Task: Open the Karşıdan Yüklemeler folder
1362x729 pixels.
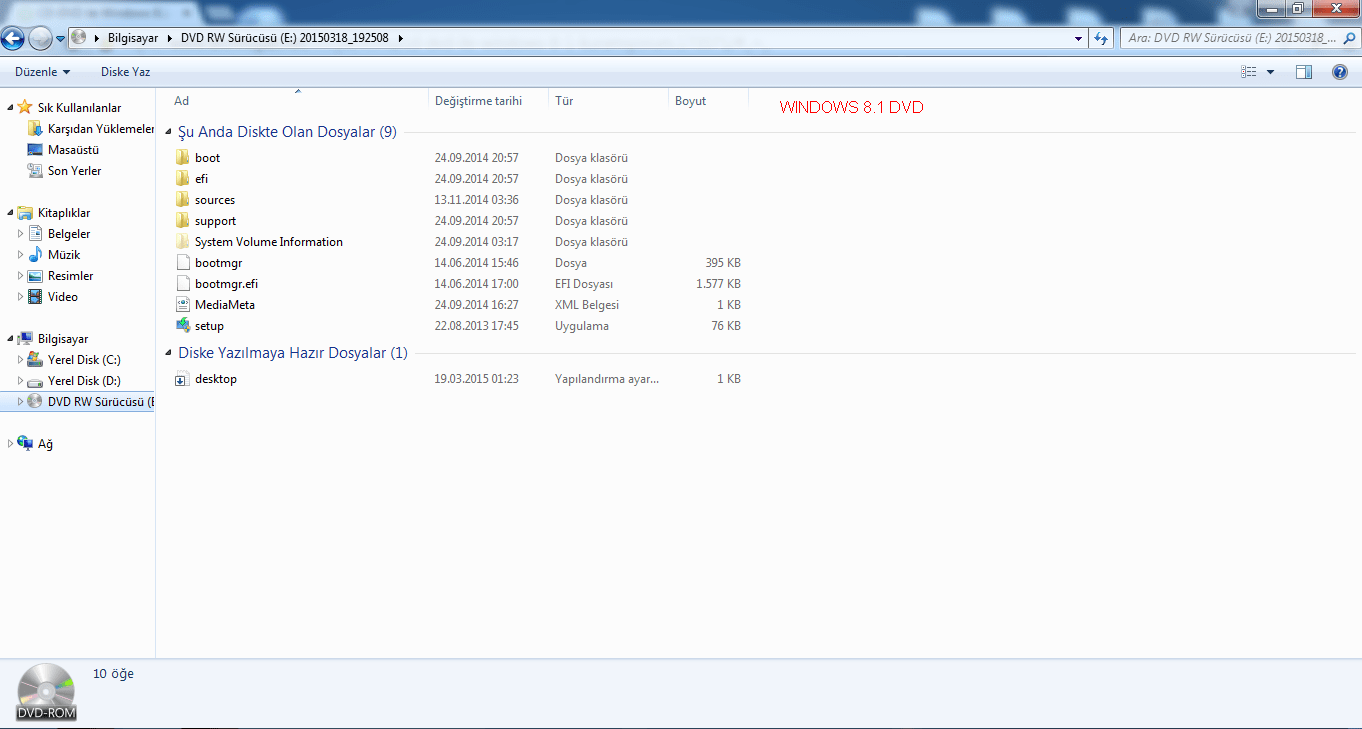Action: click(101, 129)
